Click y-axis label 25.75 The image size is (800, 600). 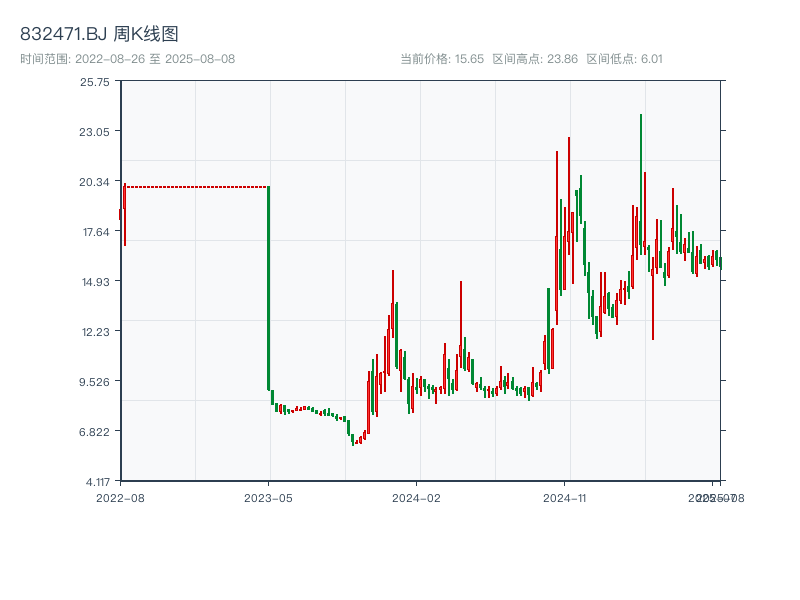point(94,82)
